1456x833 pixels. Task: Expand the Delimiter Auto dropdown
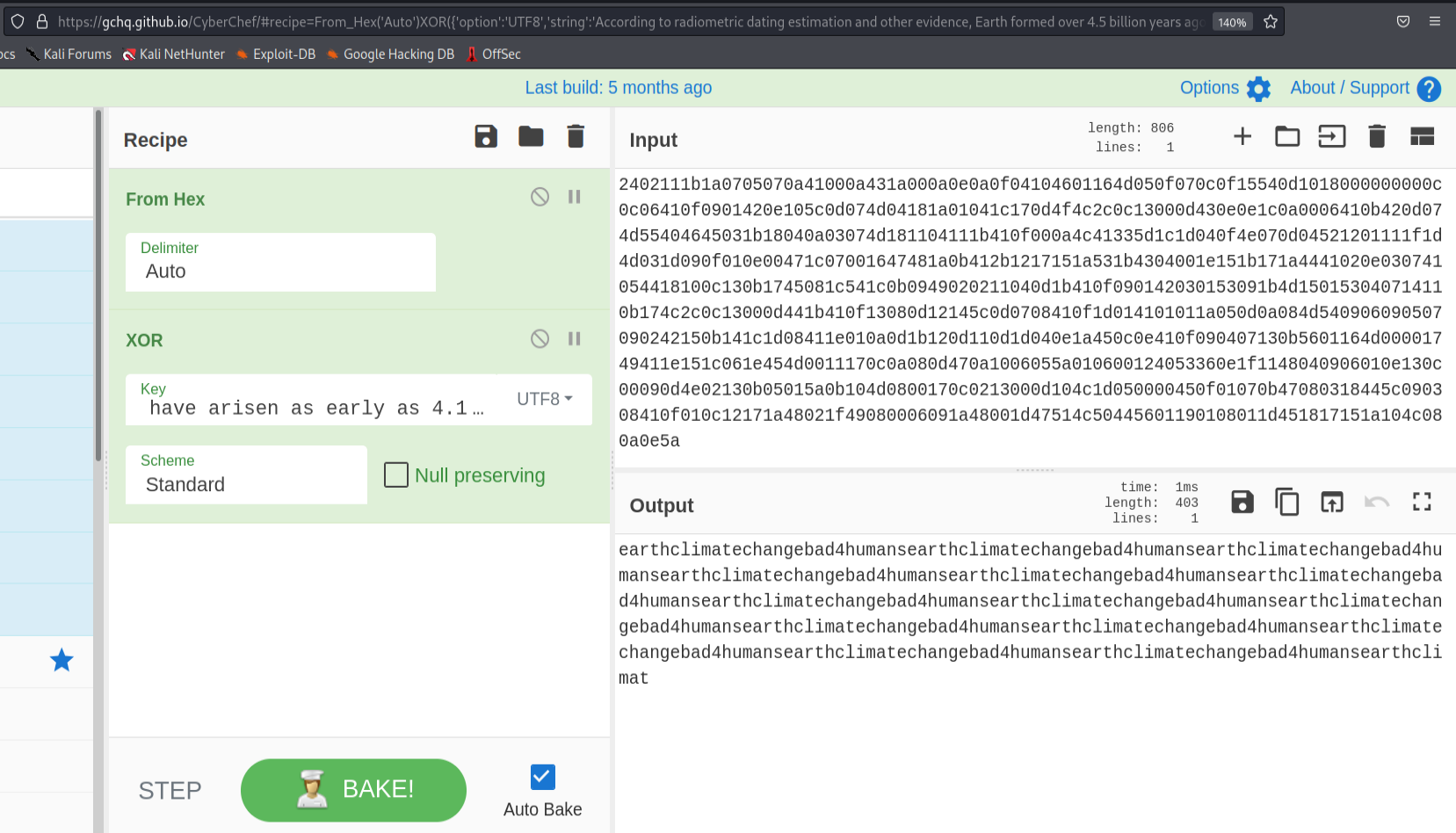tap(280, 262)
